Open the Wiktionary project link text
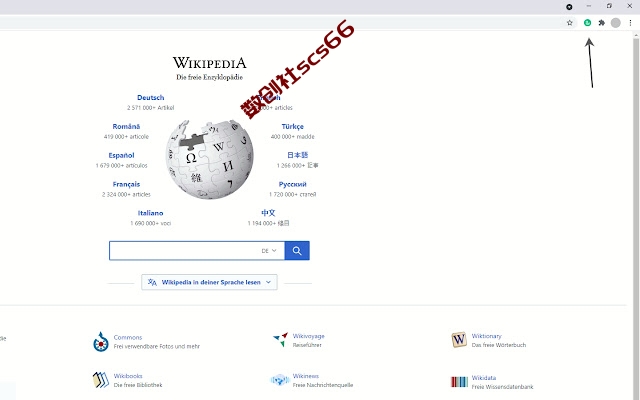 pos(487,336)
